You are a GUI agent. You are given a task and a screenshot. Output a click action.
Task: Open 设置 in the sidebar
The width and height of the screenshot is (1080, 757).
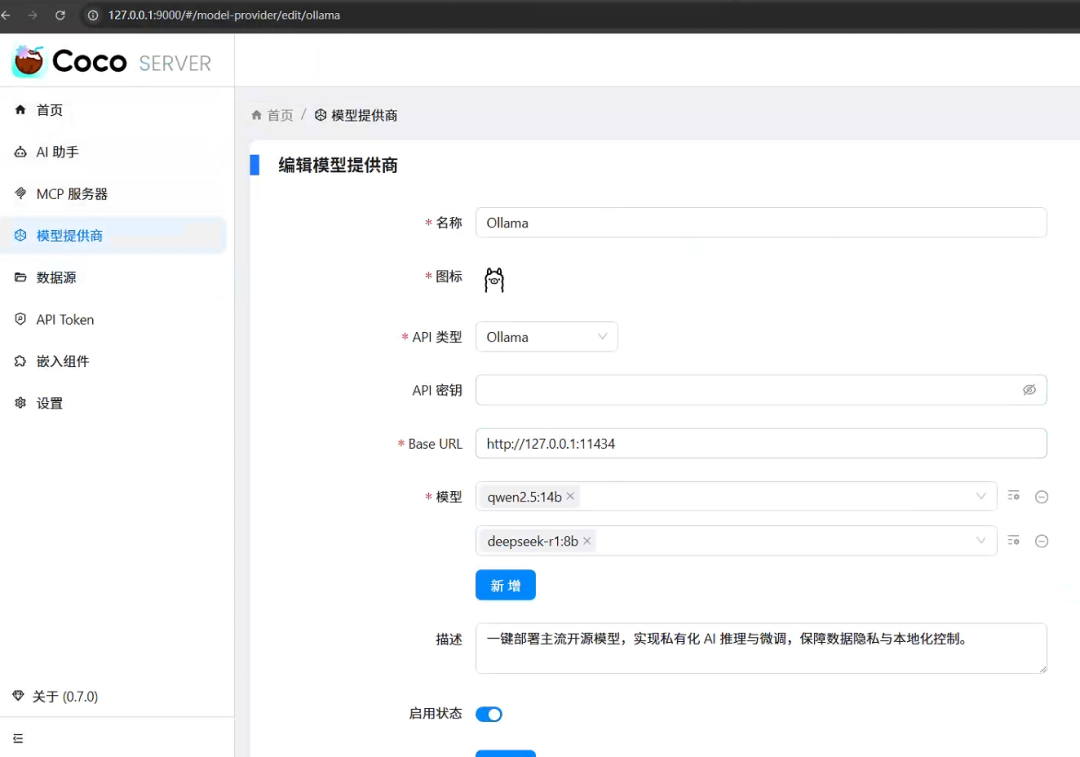pyautogui.click(x=114, y=404)
